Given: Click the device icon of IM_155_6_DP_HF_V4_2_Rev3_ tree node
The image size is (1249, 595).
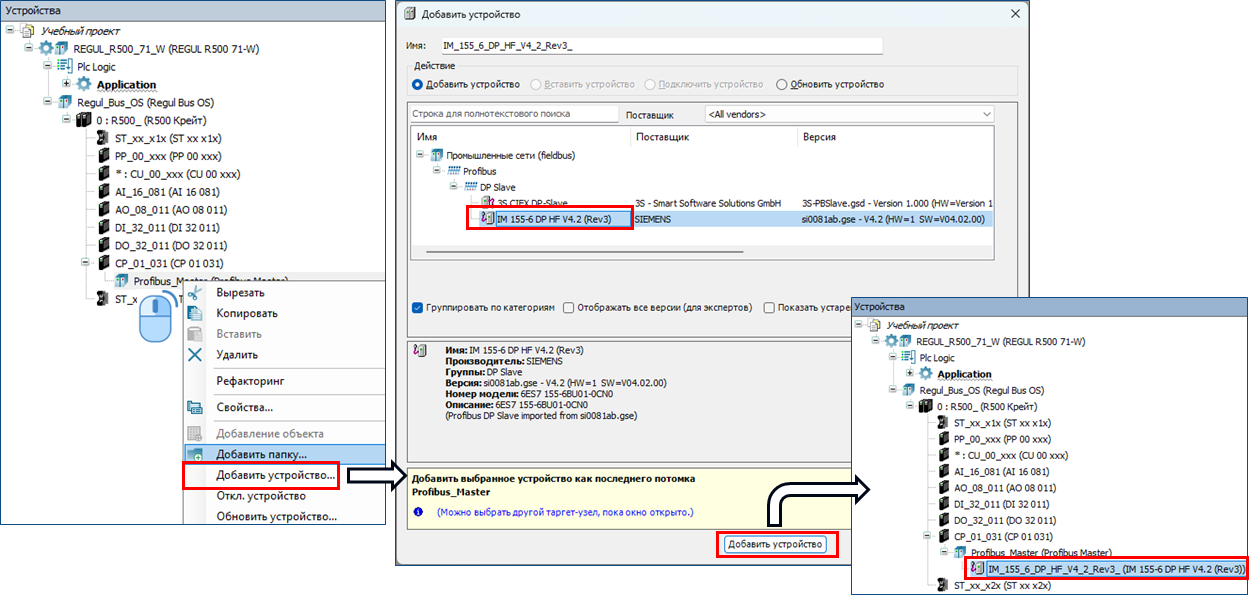Looking at the screenshot, I should (977, 568).
